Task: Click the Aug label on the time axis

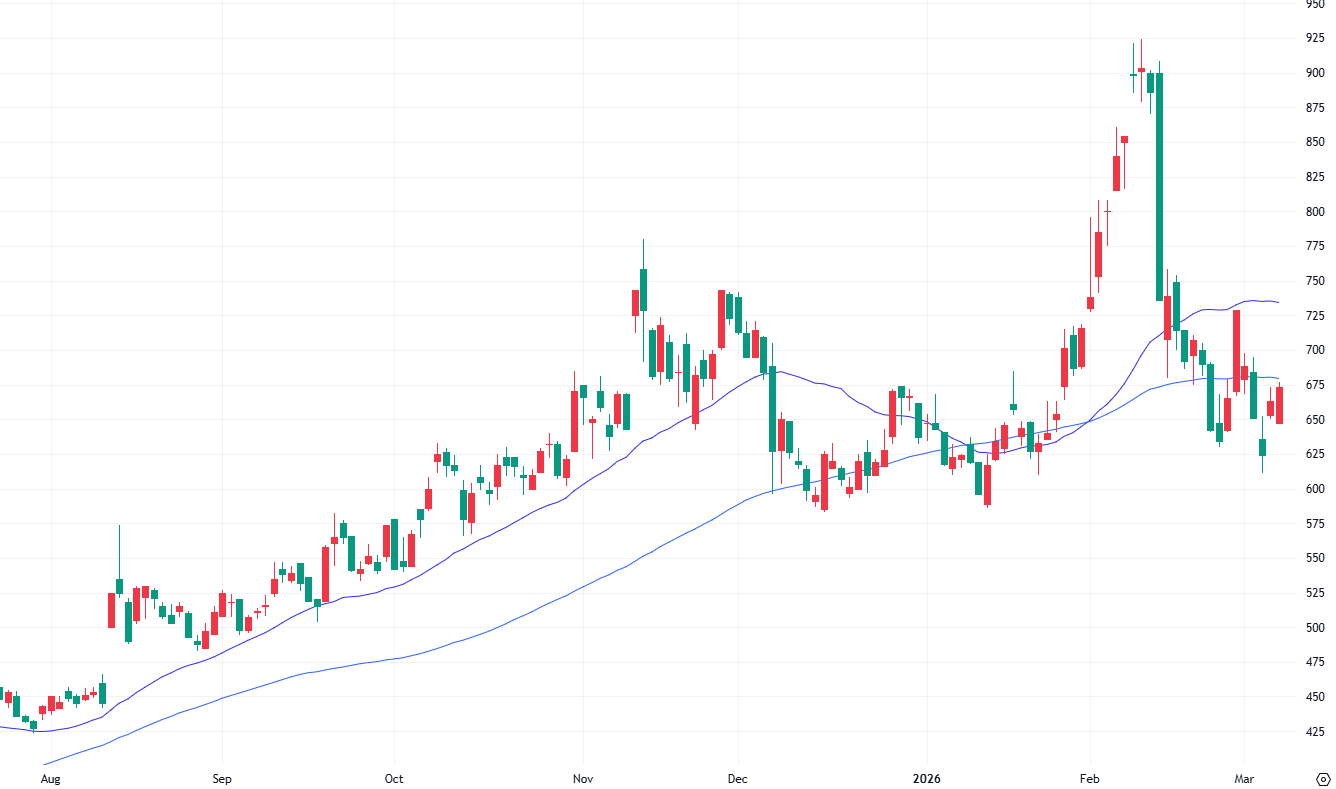Action: 51,778
